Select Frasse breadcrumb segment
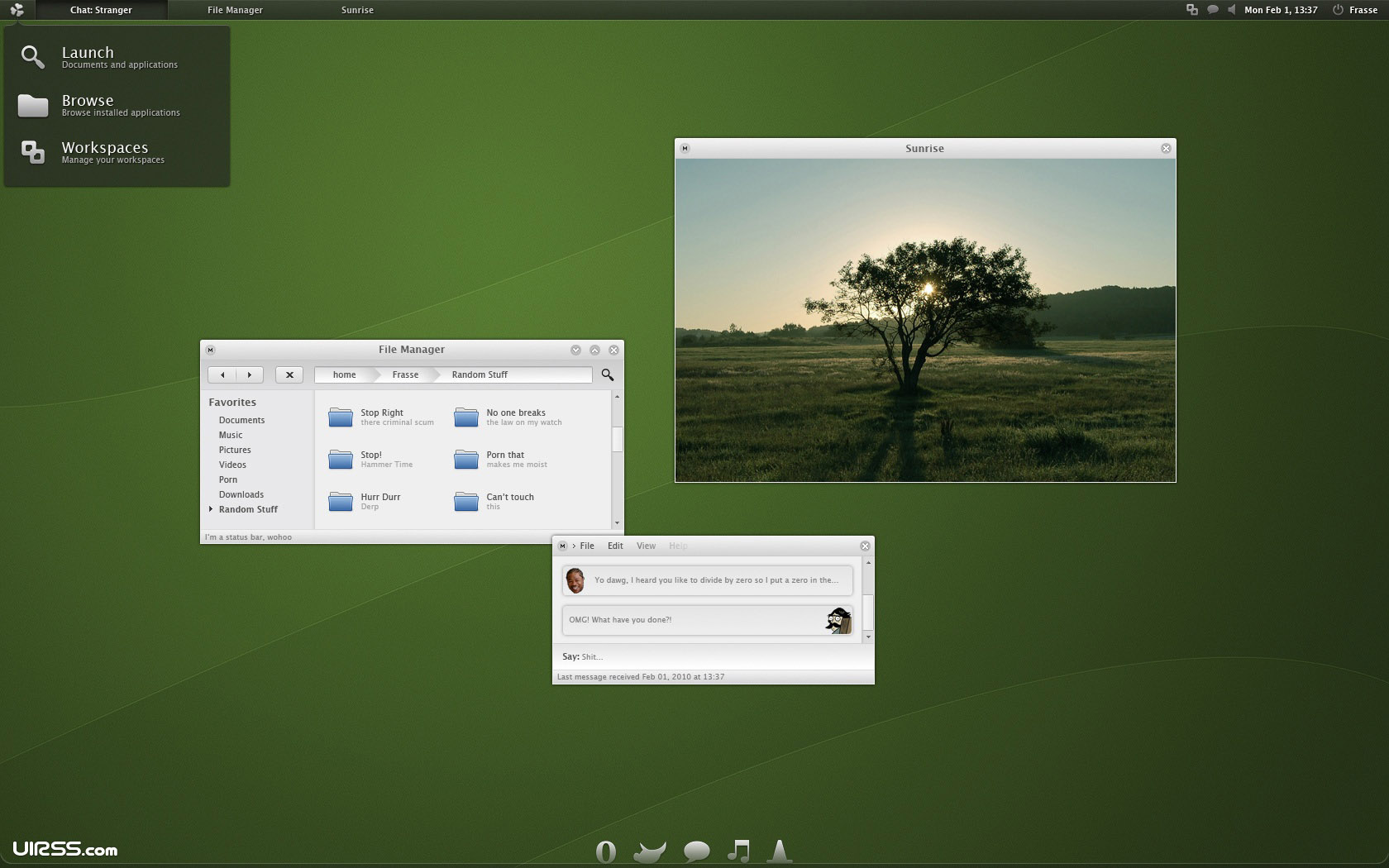This screenshot has width=1389, height=868. (405, 374)
